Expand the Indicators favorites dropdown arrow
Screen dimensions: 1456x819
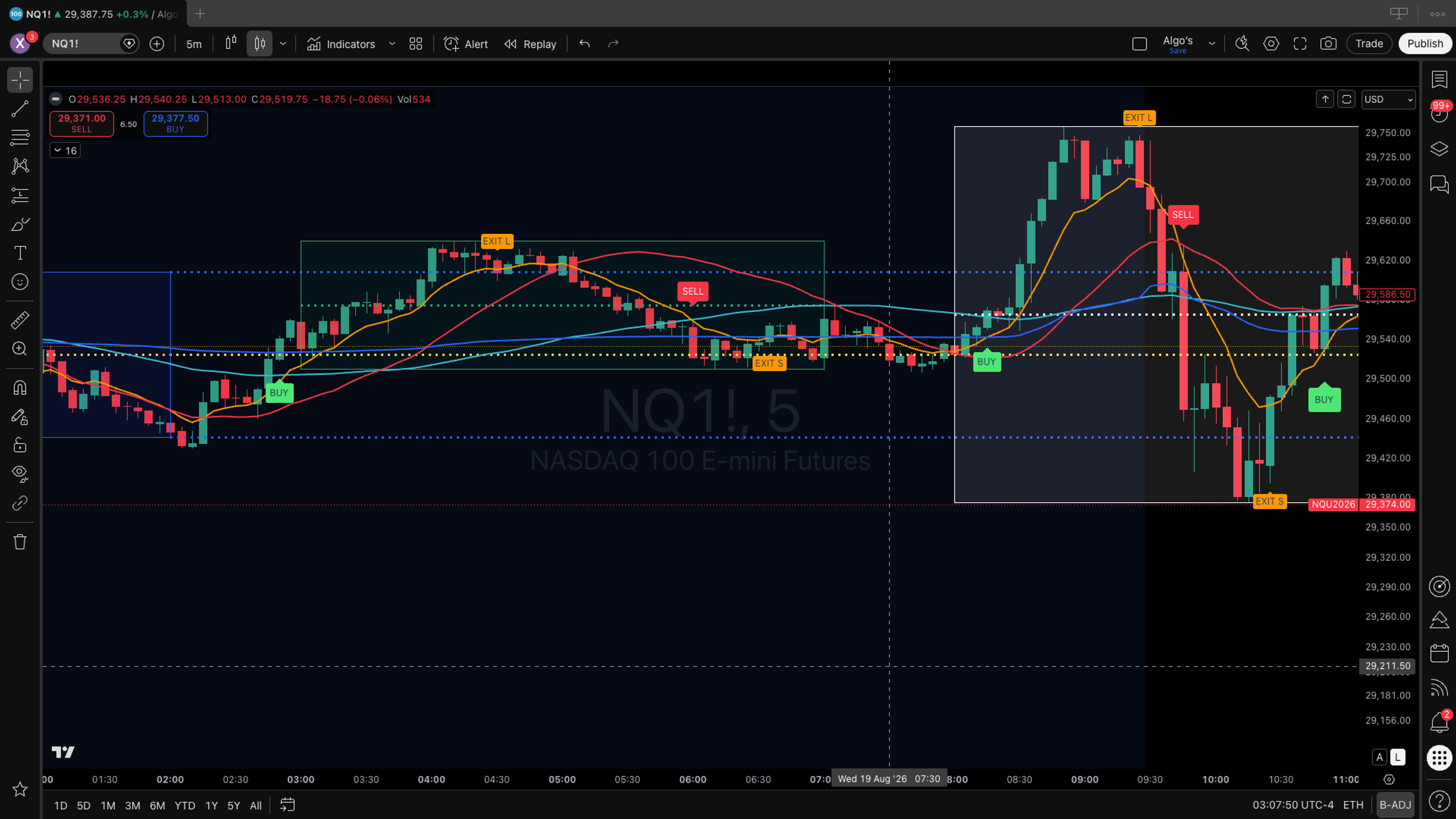tap(392, 44)
